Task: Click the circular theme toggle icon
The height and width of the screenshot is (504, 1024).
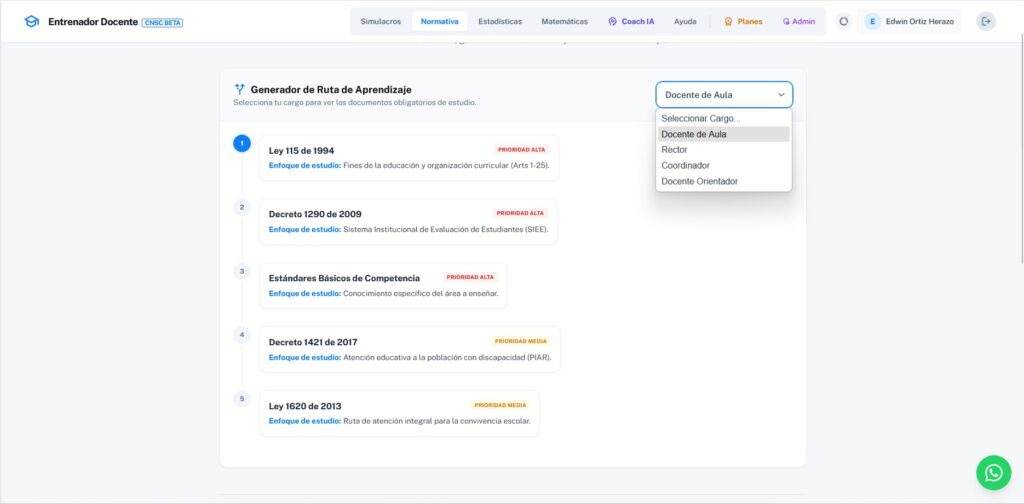Action: tap(844, 21)
